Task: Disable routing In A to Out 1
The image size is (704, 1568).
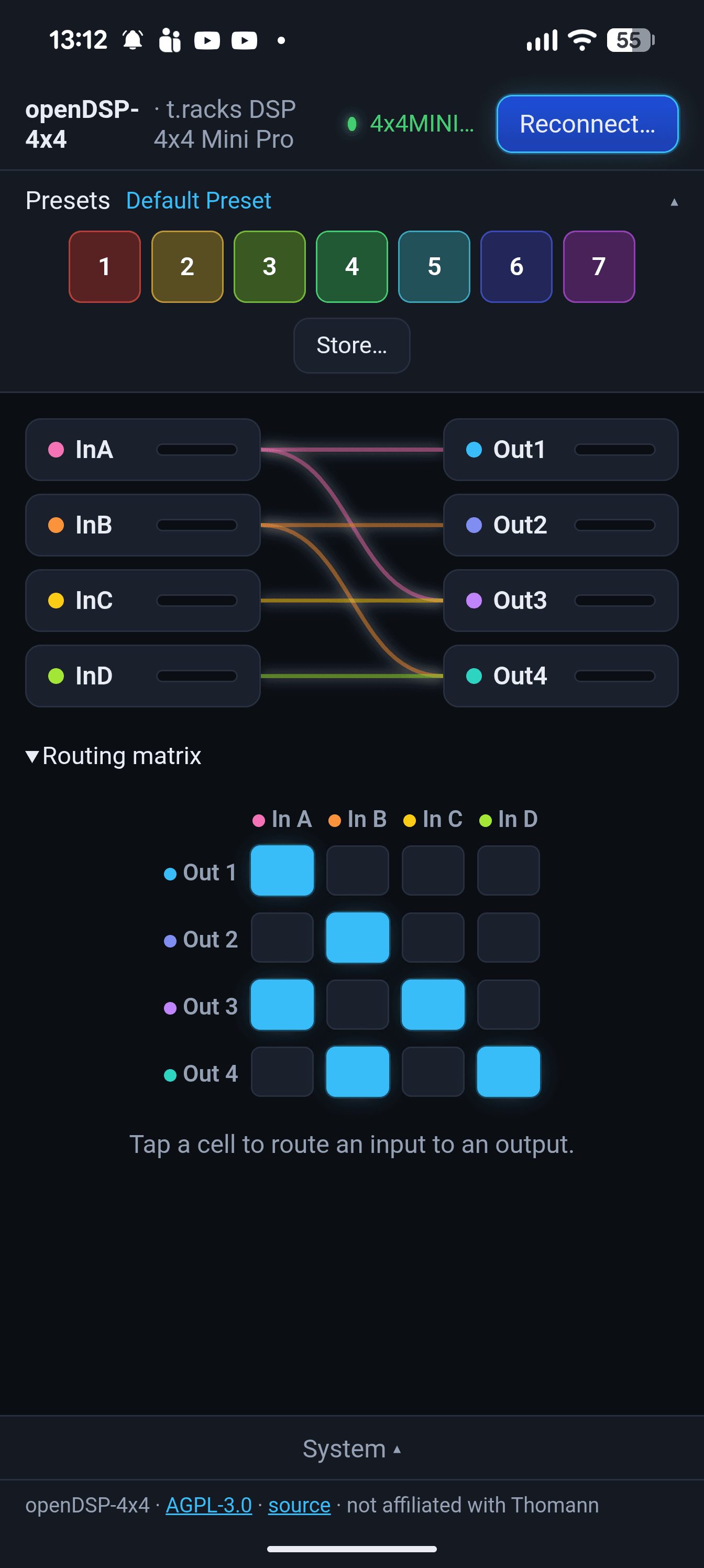Action: click(282, 870)
